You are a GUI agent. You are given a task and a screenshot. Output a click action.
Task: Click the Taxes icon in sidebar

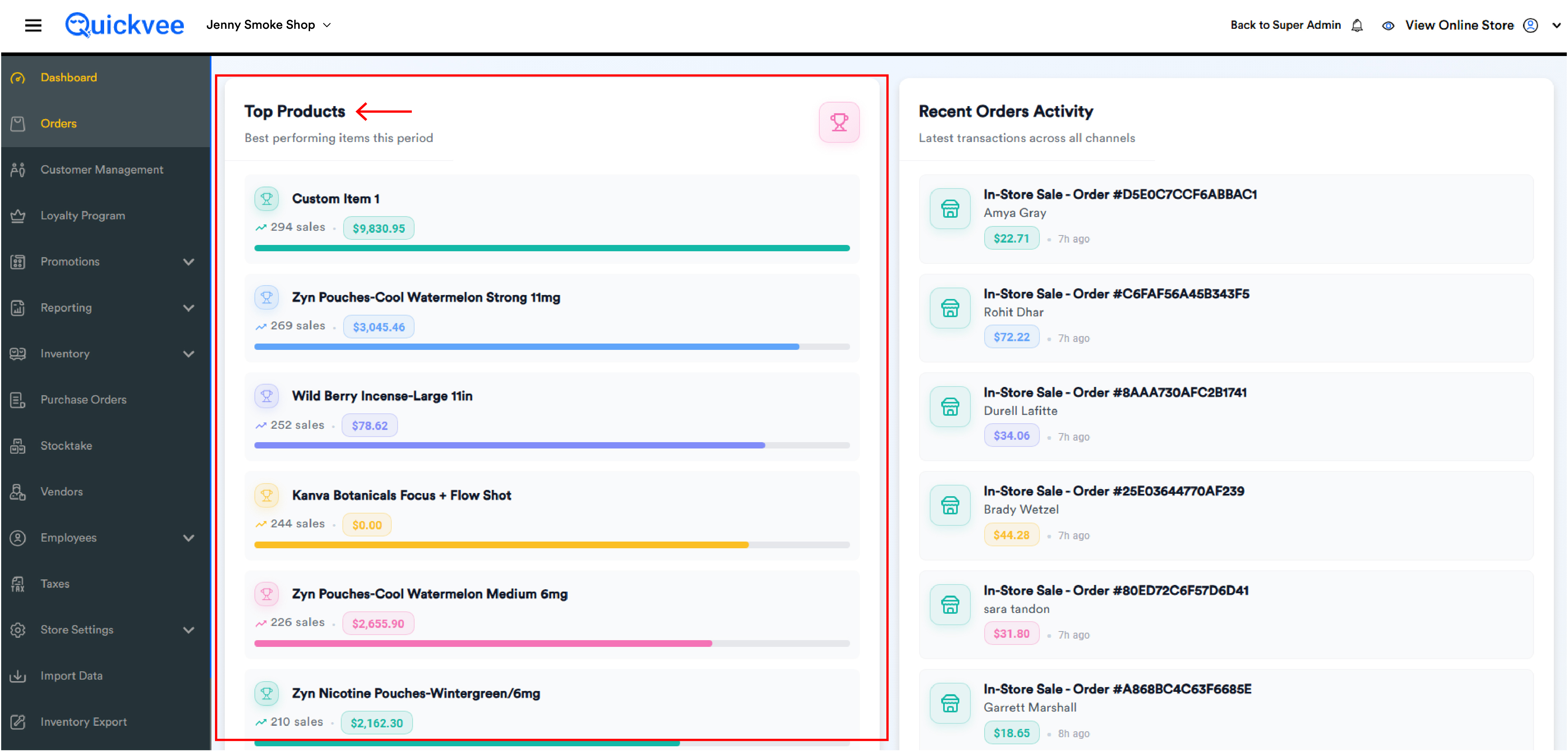18,584
